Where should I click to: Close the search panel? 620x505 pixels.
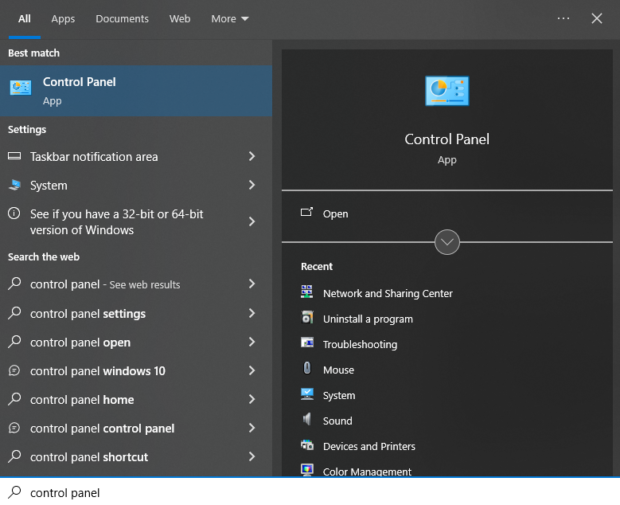(x=597, y=19)
